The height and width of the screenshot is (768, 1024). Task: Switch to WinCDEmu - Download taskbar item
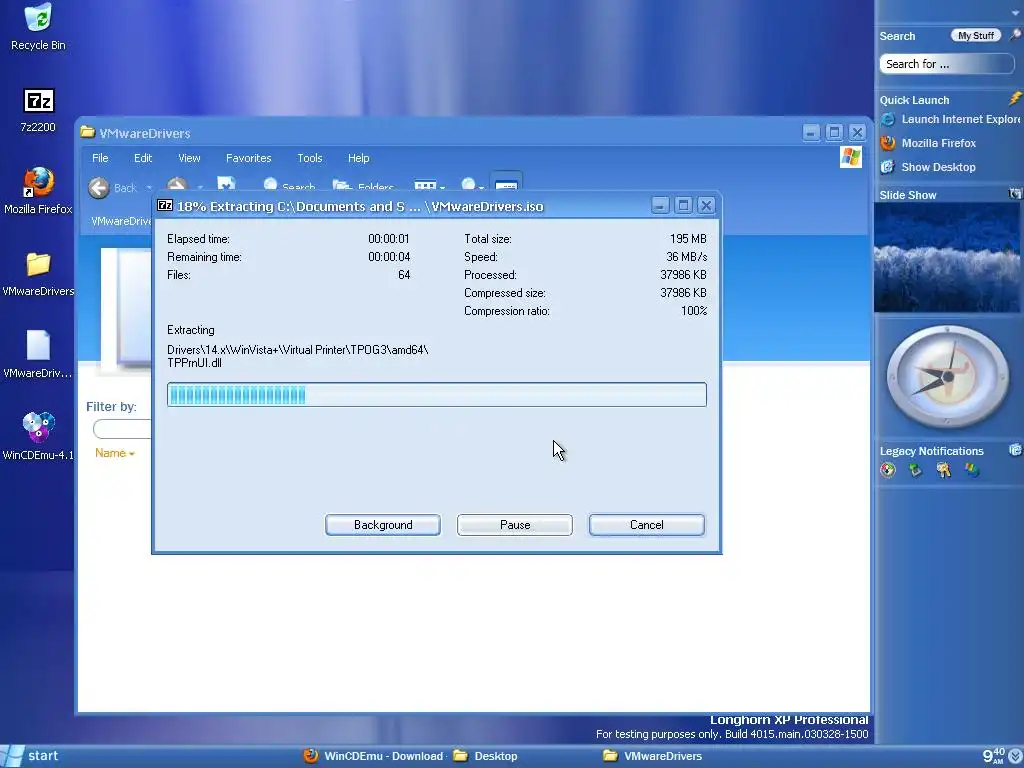(374, 756)
